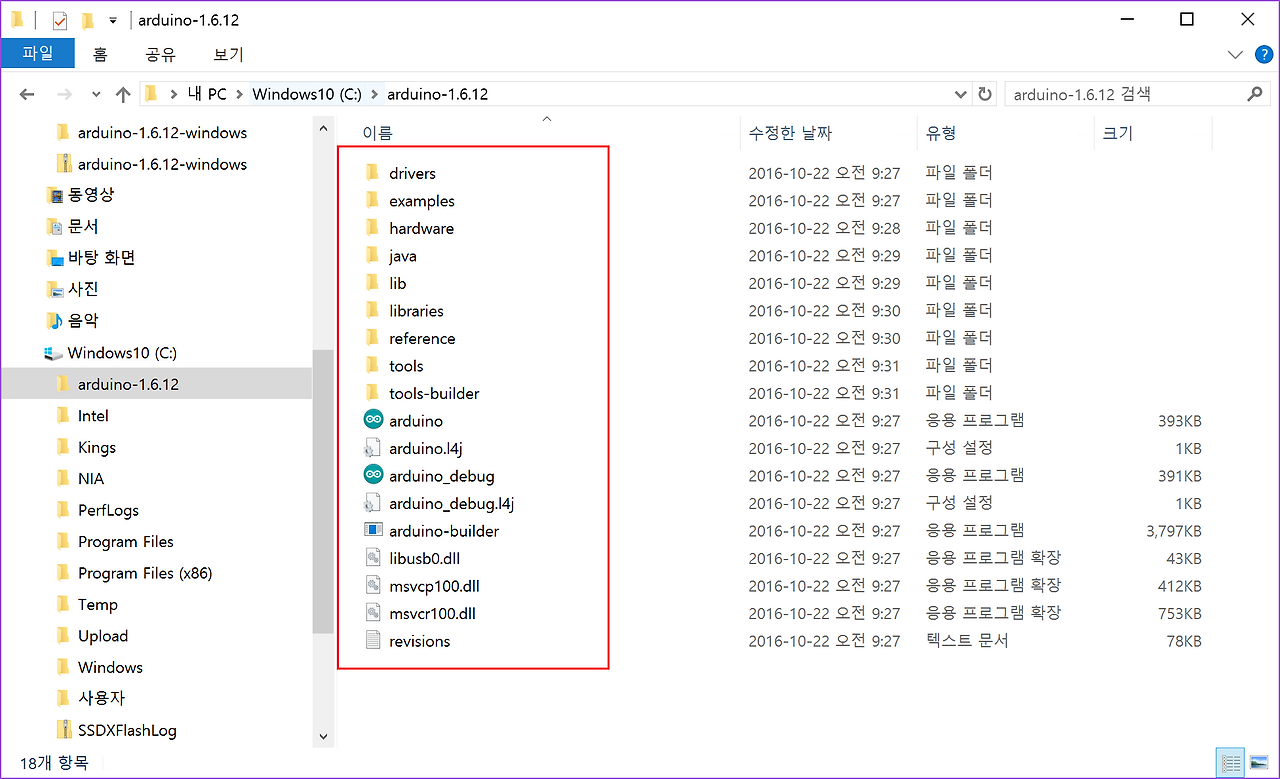Click the libusb0.dll file icon
1280x779 pixels.
tap(373, 558)
